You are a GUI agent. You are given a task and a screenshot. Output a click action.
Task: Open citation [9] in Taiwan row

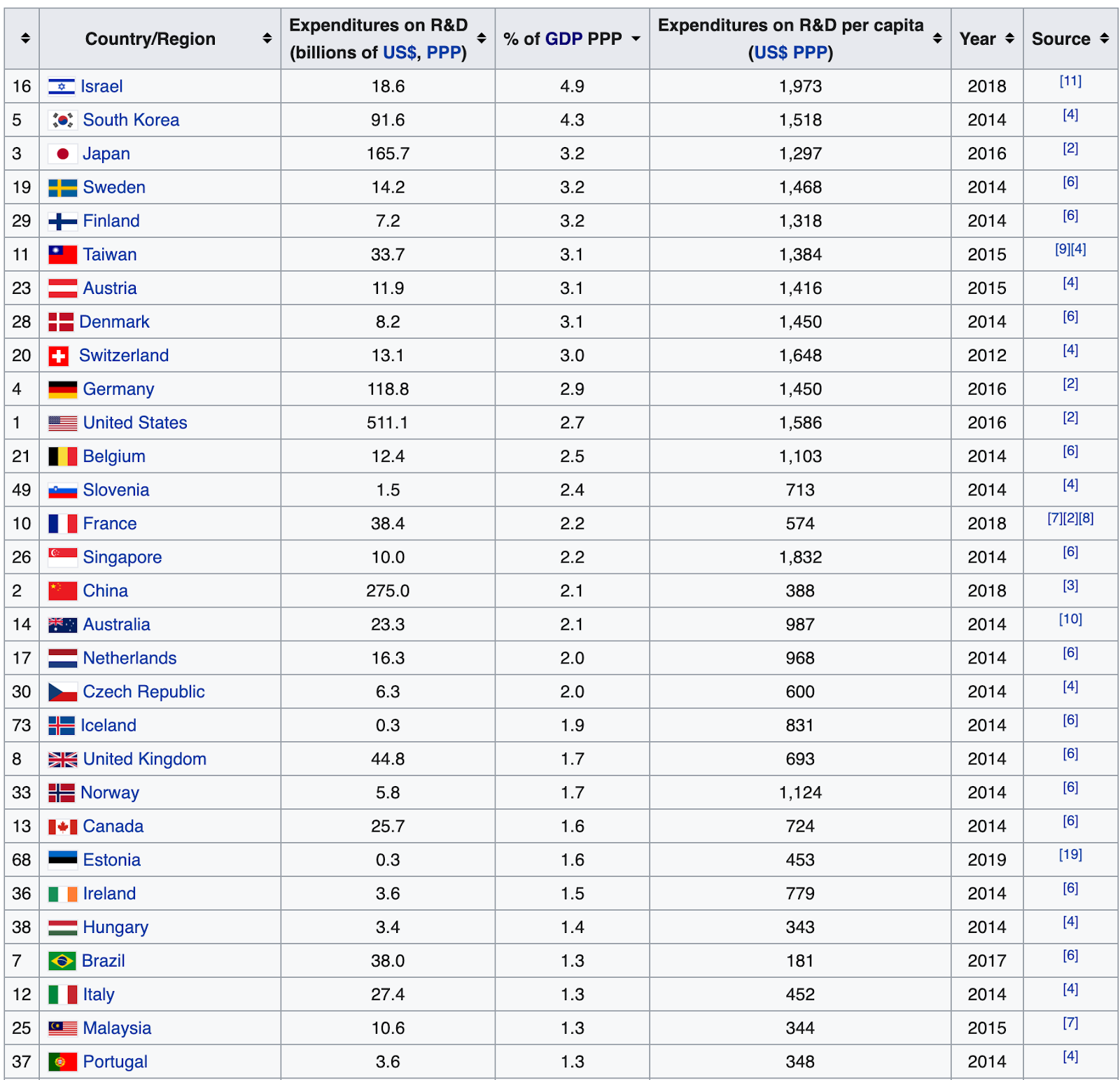pyautogui.click(x=1063, y=249)
